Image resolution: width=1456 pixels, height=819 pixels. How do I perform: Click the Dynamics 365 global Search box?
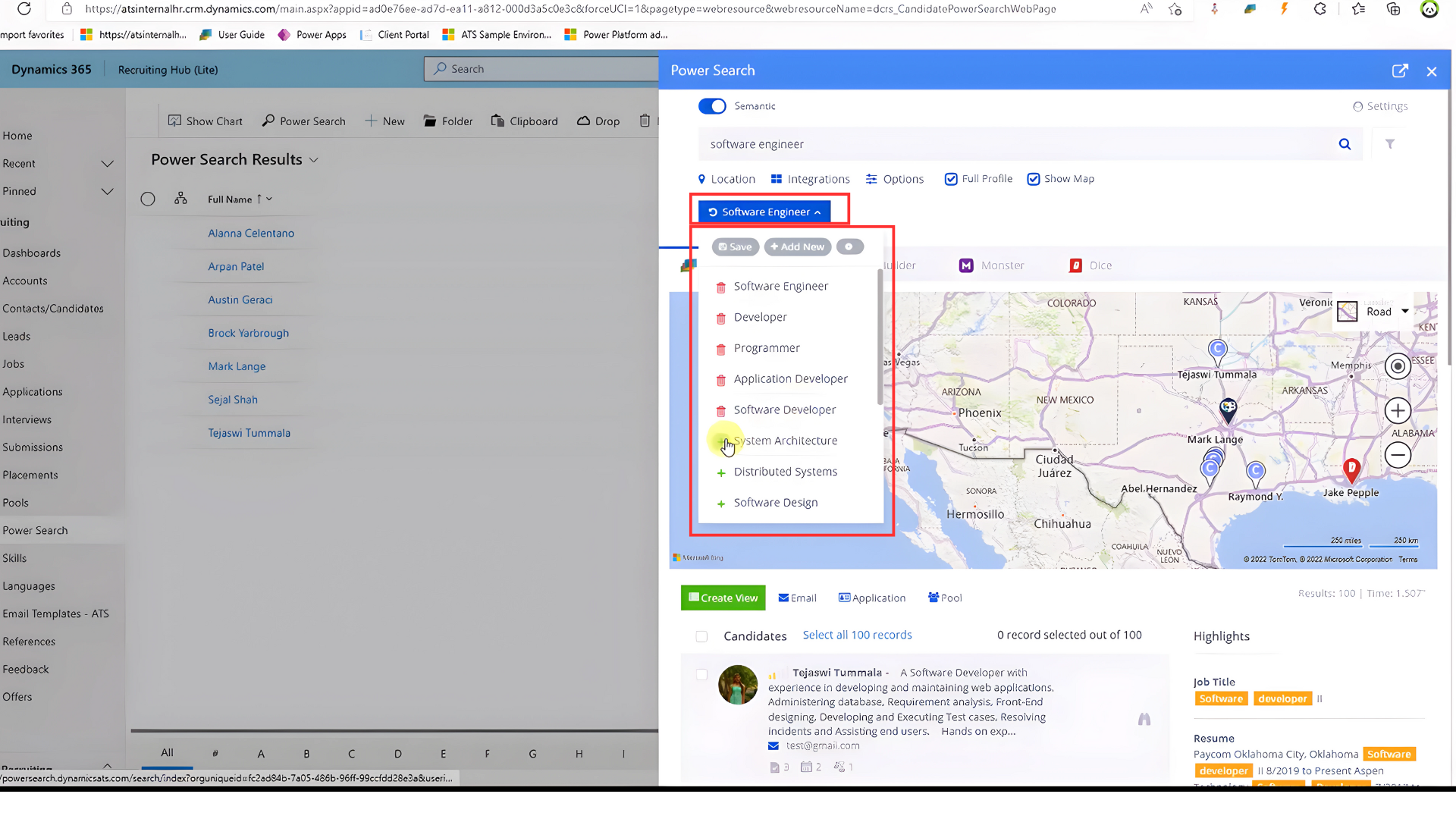(541, 69)
